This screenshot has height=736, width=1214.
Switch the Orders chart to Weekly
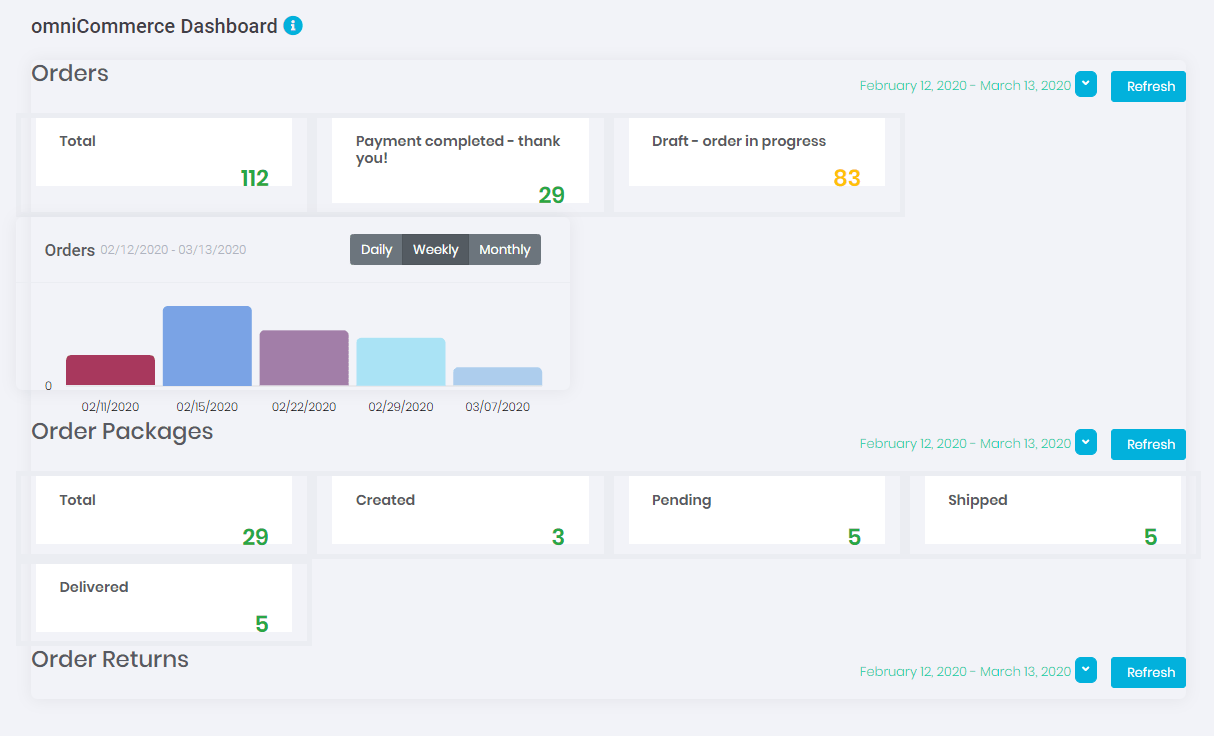[435, 249]
